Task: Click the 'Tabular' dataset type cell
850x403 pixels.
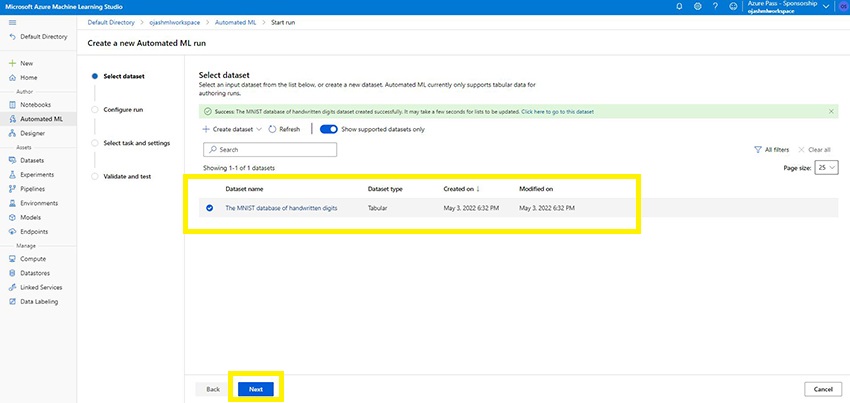Action: [x=377, y=208]
